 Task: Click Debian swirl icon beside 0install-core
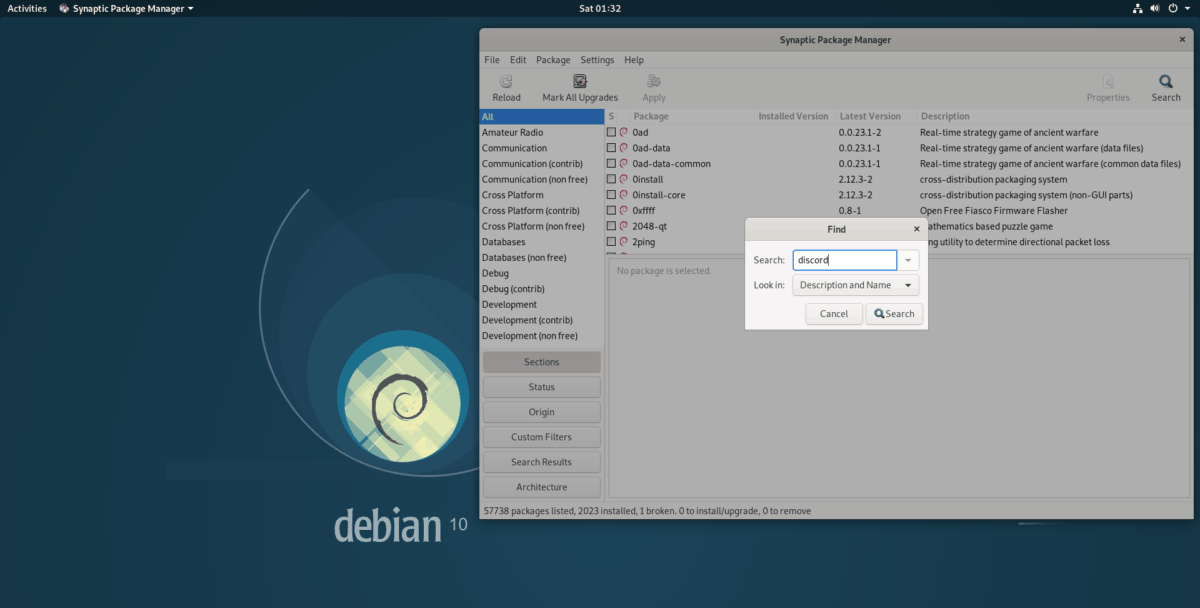coord(624,195)
